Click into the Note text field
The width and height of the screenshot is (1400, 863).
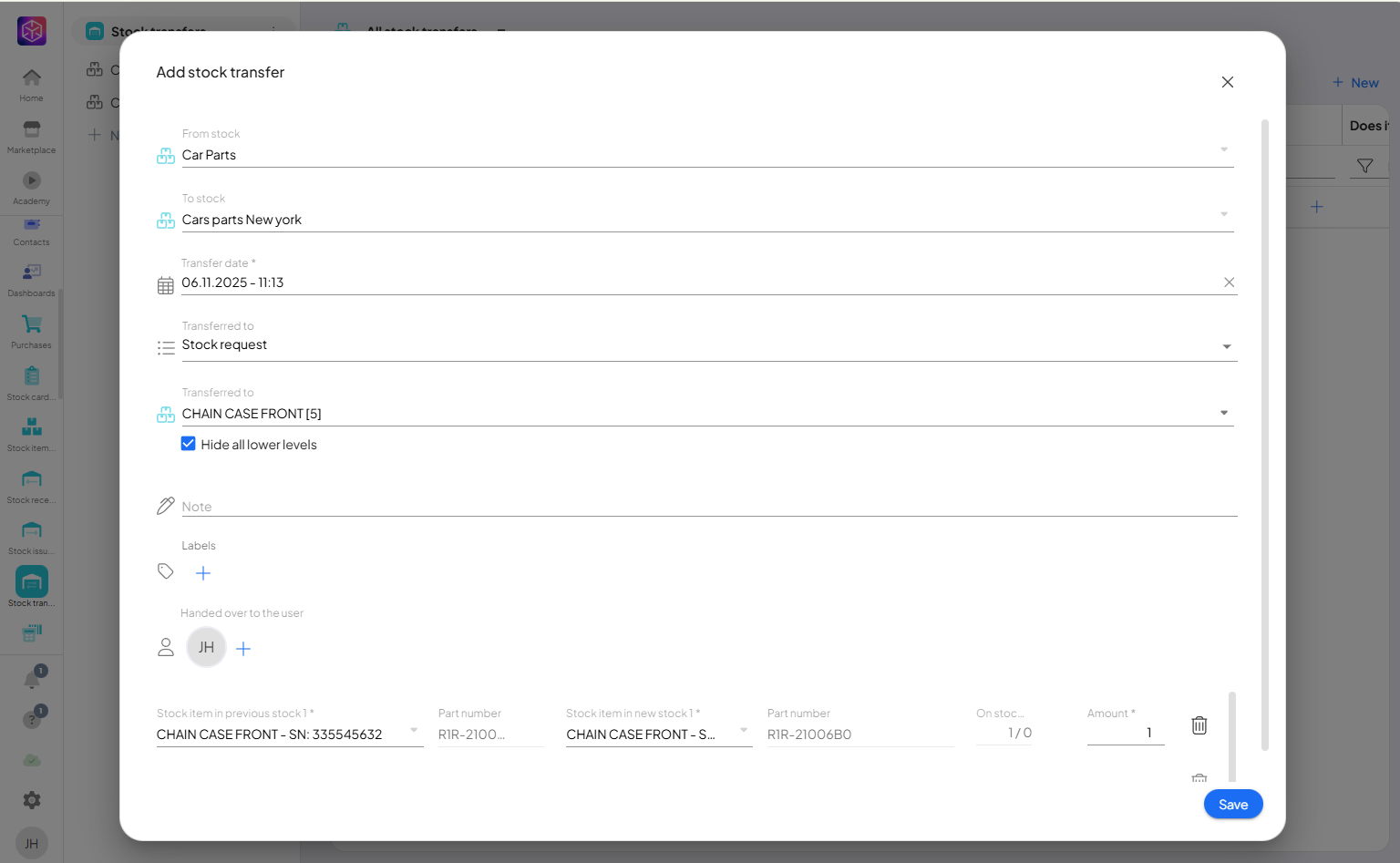pyautogui.click(x=702, y=507)
